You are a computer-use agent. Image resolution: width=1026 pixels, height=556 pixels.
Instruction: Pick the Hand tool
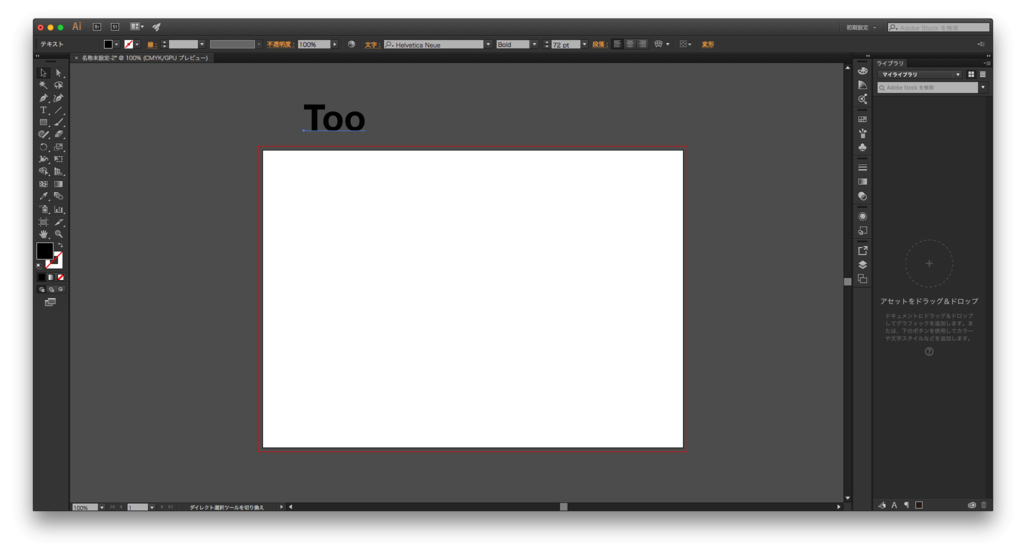click(43, 234)
